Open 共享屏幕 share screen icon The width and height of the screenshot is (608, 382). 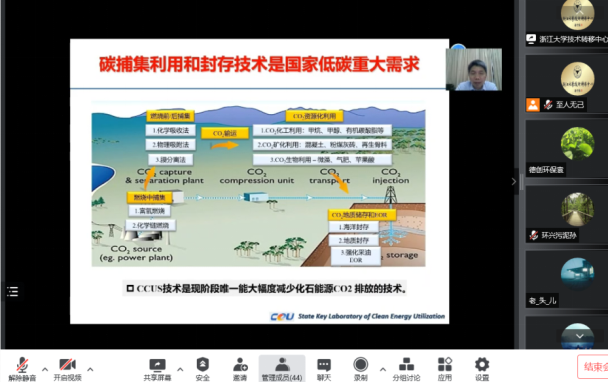coord(157,368)
